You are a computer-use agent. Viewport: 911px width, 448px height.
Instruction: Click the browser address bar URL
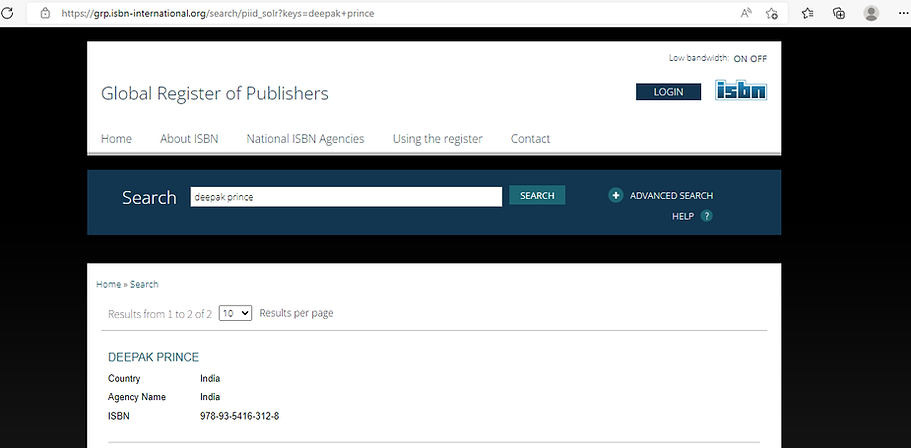click(x=218, y=13)
